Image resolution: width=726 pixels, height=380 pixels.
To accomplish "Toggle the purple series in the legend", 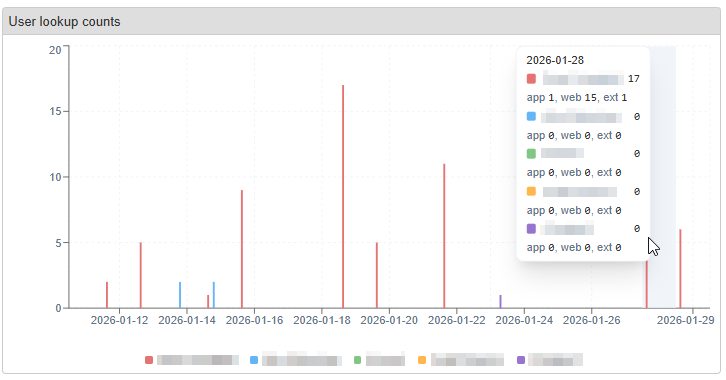I will click(x=550, y=360).
